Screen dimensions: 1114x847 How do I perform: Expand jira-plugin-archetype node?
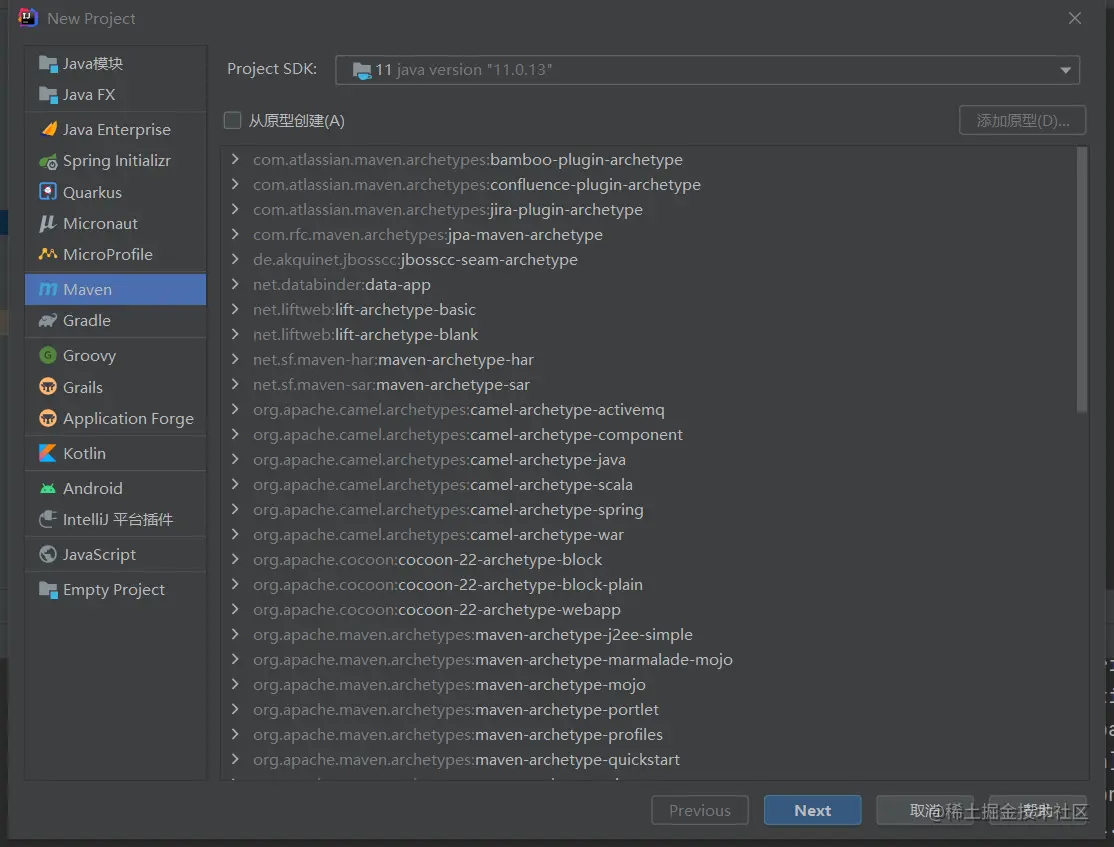coord(235,209)
